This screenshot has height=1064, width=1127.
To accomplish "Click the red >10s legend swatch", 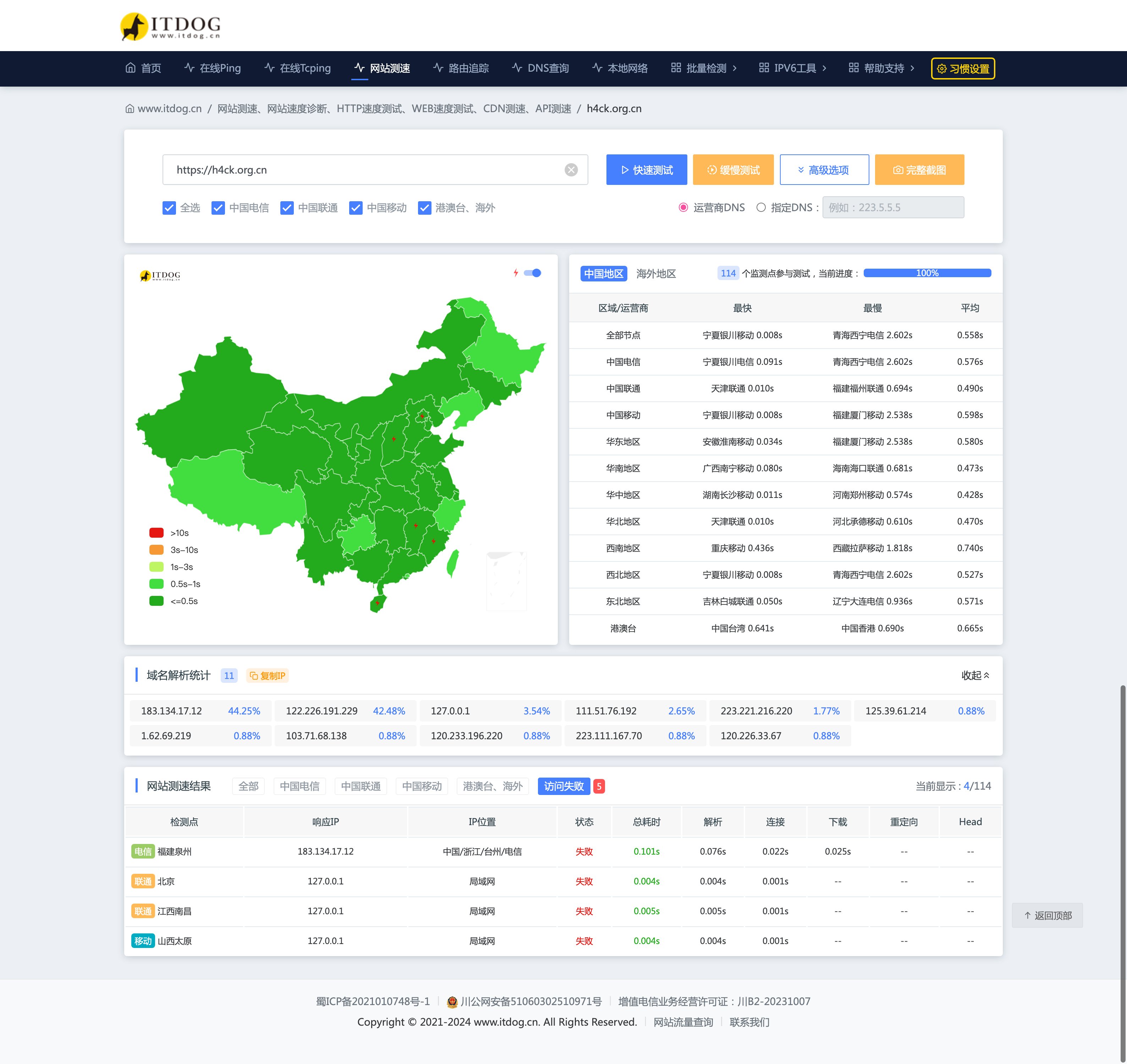I will [x=156, y=533].
